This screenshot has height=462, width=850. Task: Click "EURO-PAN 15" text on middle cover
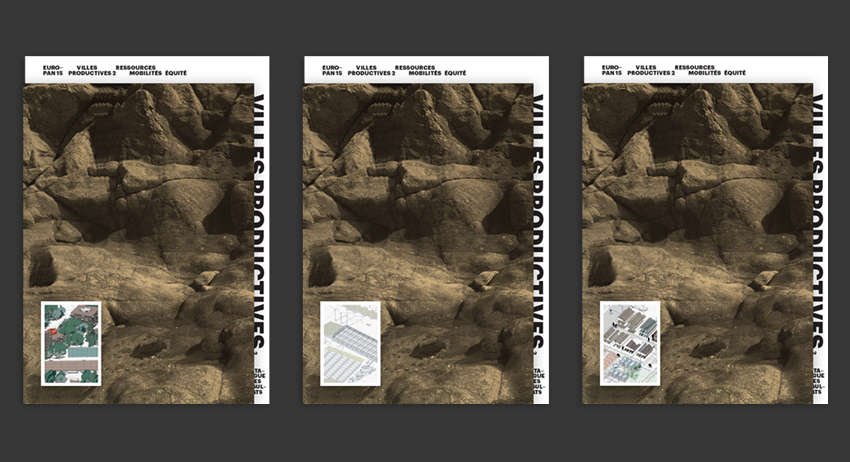332,70
